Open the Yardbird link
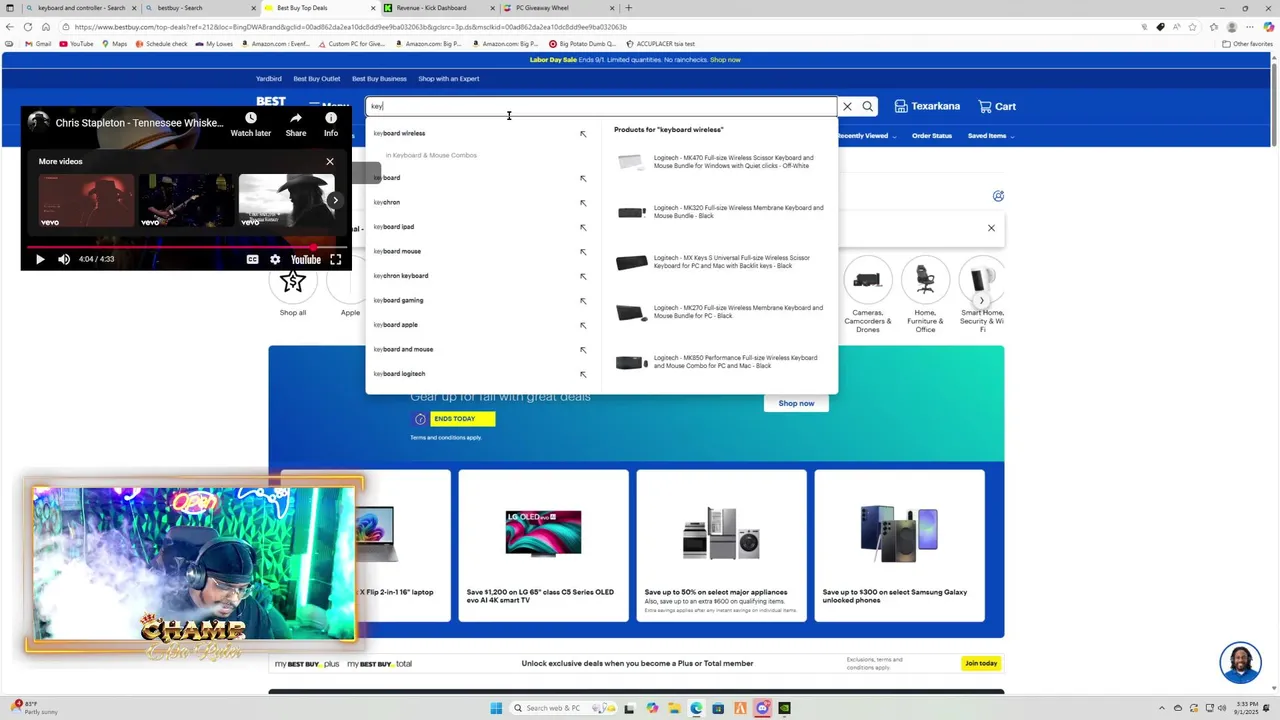This screenshot has width=1280, height=720. click(268, 79)
